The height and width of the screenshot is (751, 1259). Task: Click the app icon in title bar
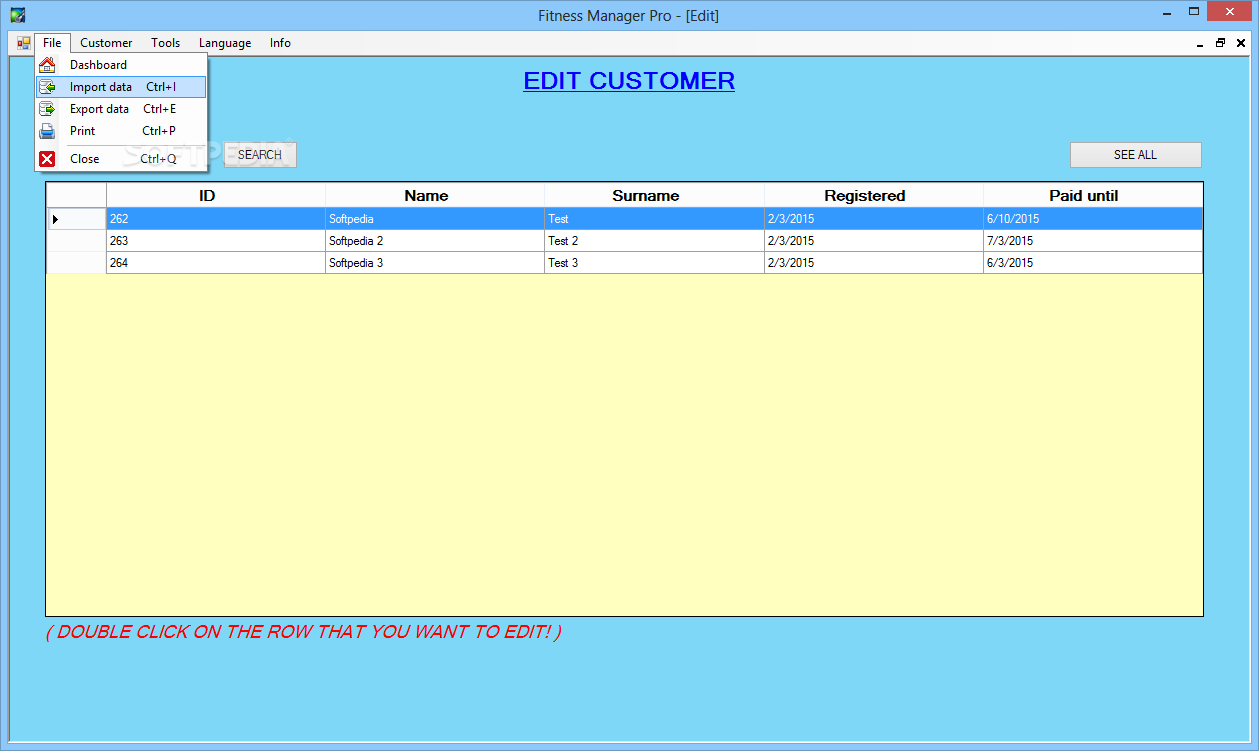tap(17, 15)
